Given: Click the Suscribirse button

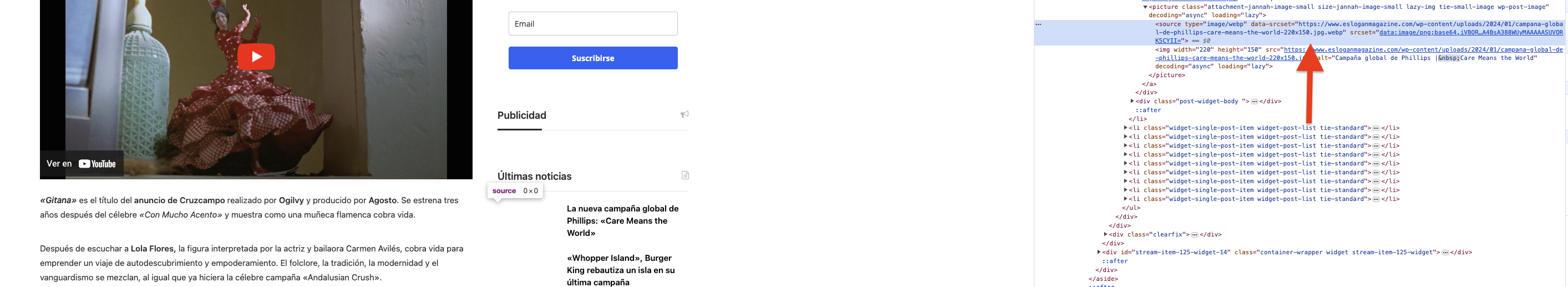Looking at the screenshot, I should pos(593,58).
